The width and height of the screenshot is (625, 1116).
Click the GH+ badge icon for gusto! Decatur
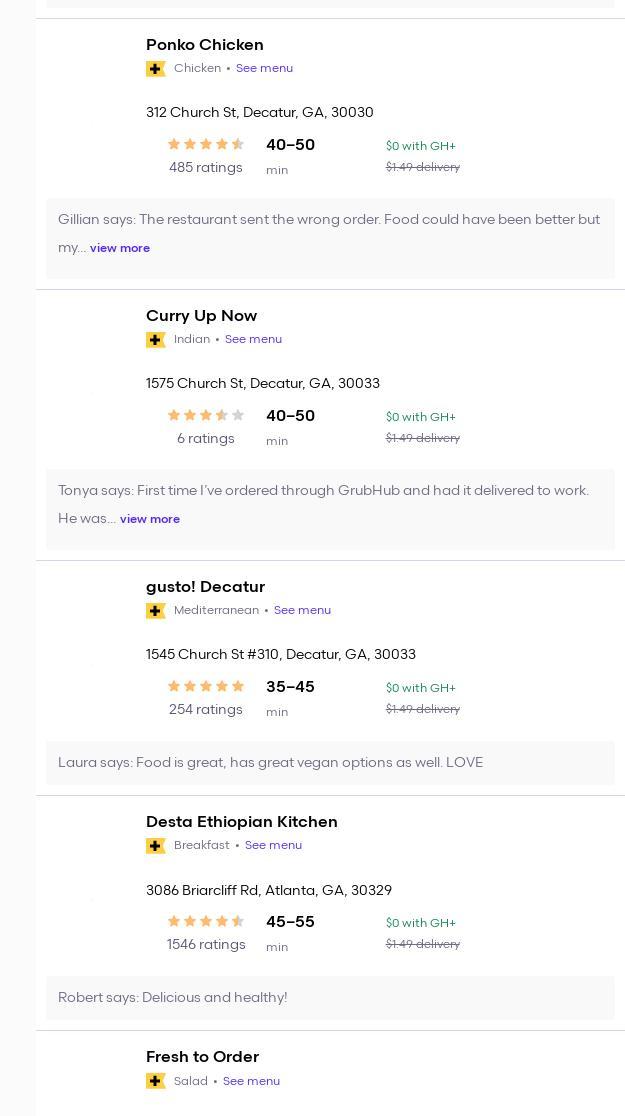pyautogui.click(x=156, y=611)
